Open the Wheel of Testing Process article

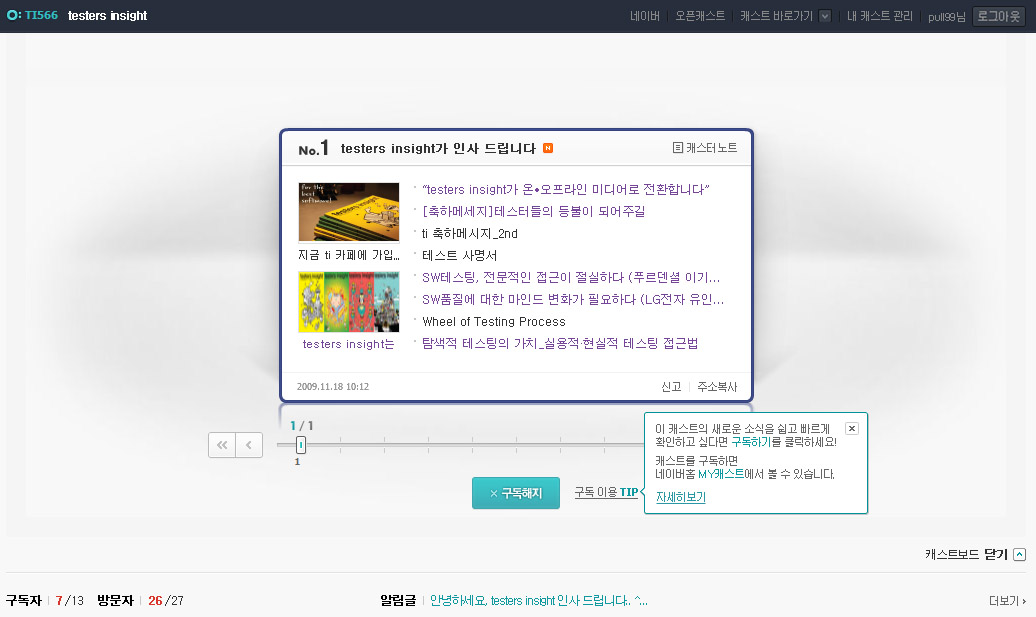493,322
